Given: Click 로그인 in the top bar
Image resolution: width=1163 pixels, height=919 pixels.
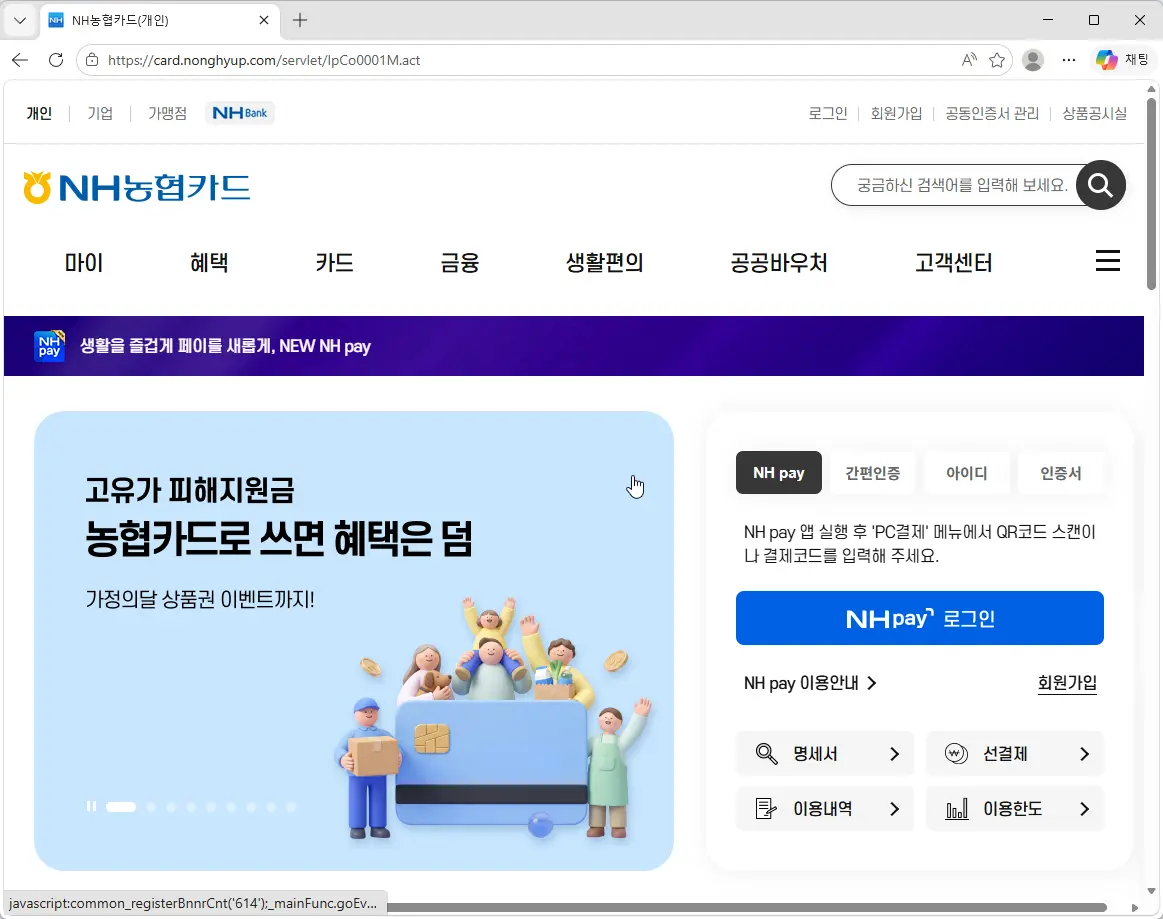Looking at the screenshot, I should (828, 113).
